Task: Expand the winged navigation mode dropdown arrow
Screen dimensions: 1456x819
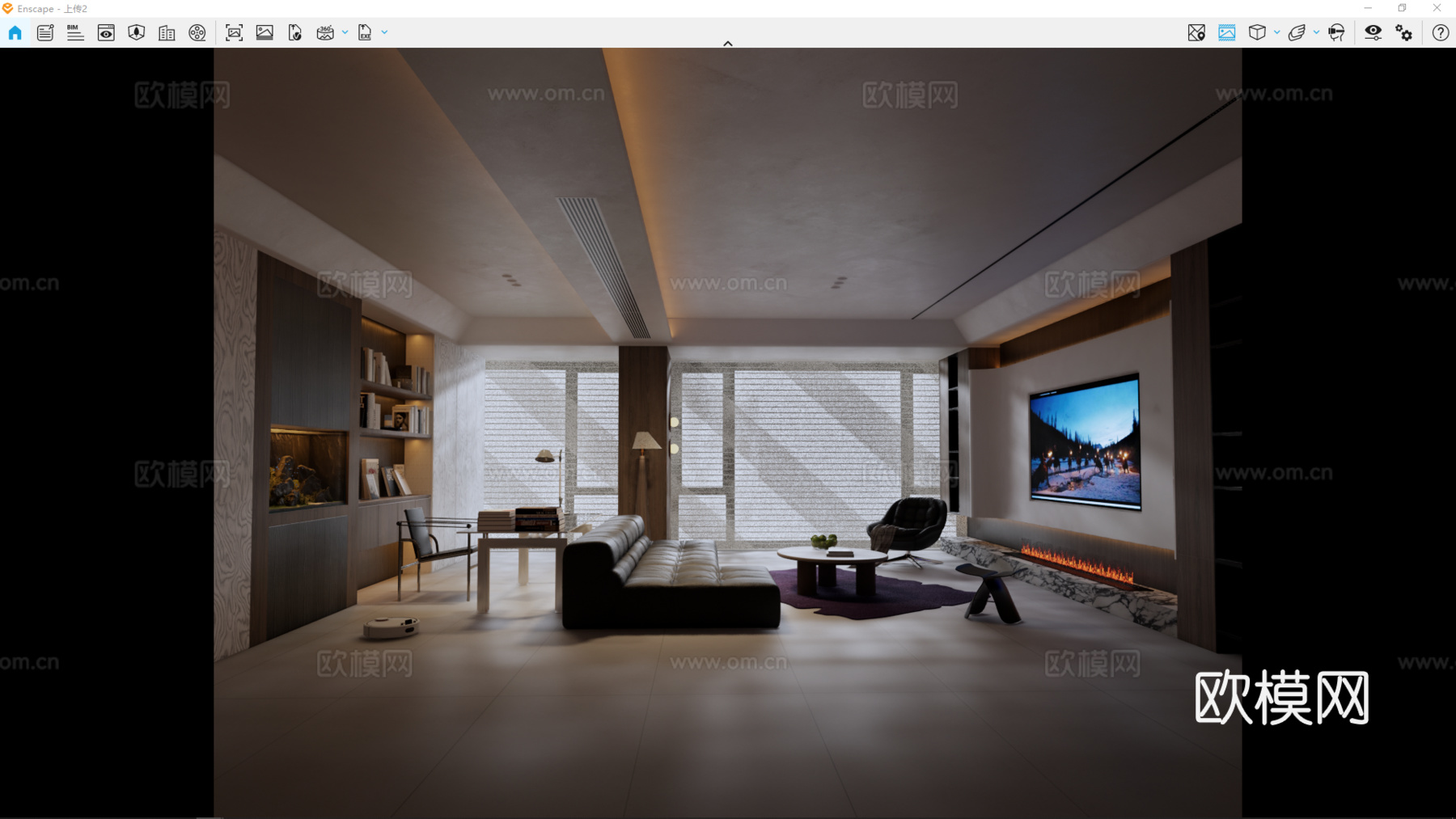Action: click(1316, 32)
